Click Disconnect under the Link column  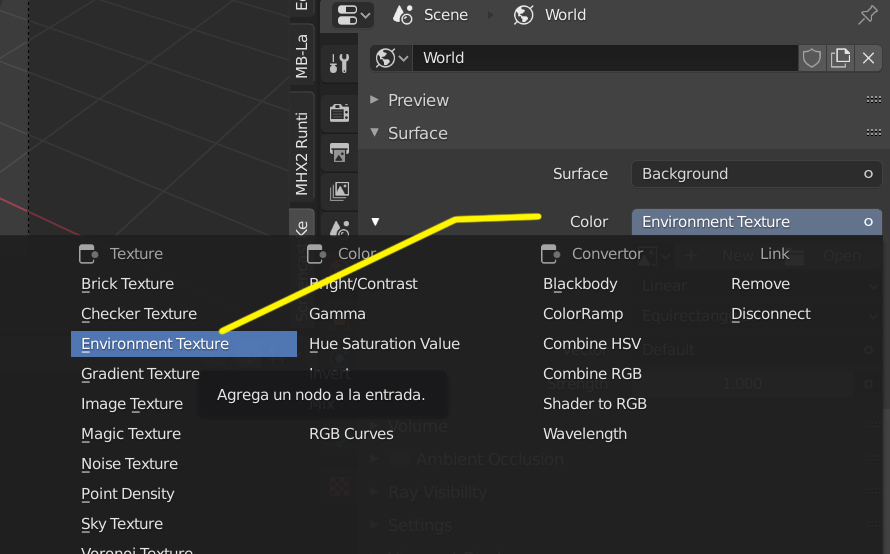click(x=771, y=314)
